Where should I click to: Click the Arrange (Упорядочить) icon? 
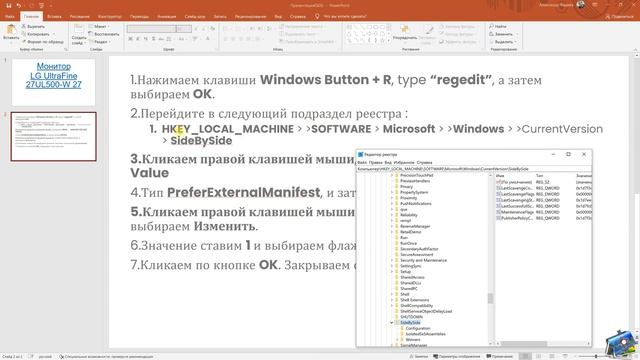[x=404, y=29]
